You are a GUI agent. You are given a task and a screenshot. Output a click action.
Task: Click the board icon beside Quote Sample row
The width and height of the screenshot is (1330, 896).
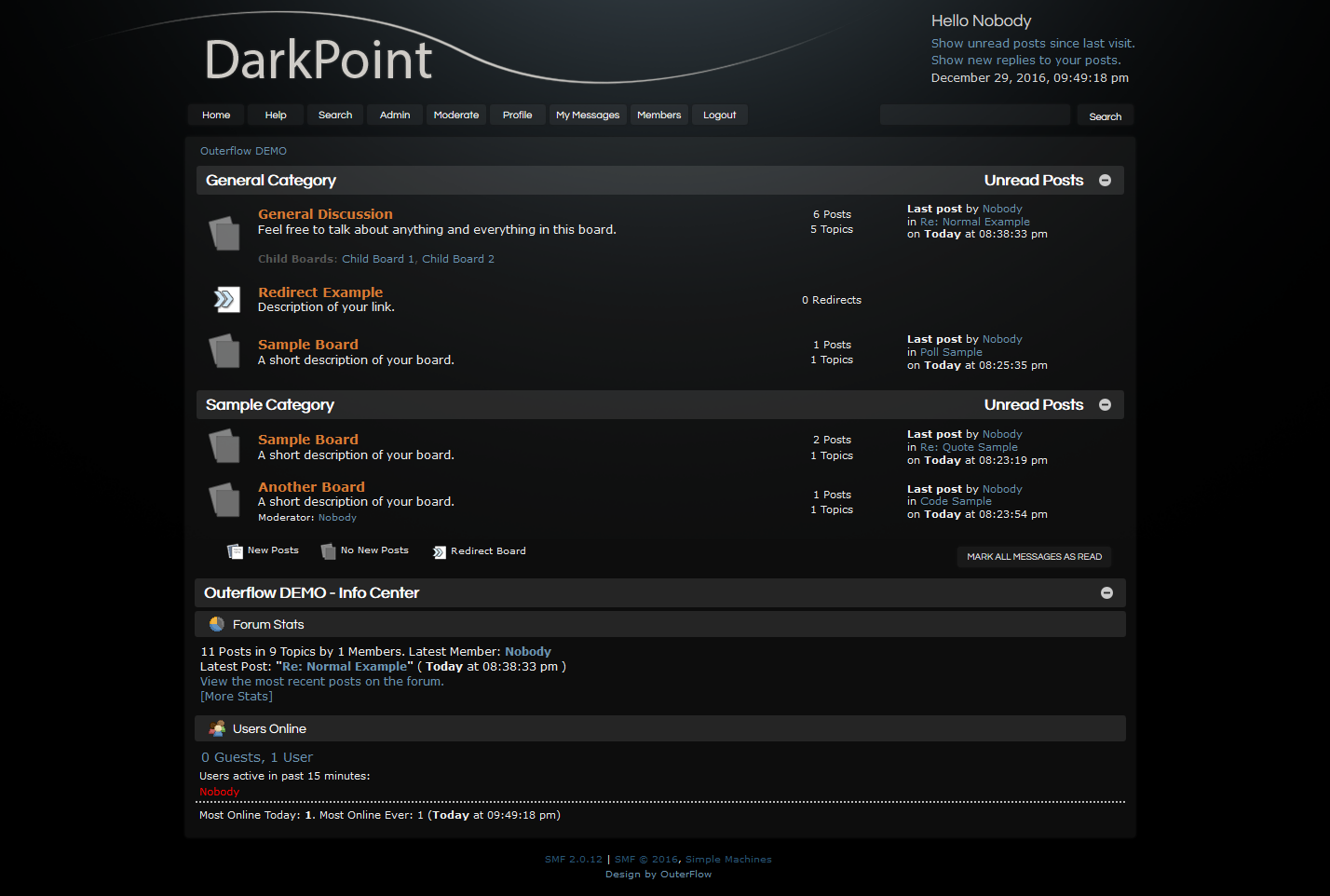point(224,446)
